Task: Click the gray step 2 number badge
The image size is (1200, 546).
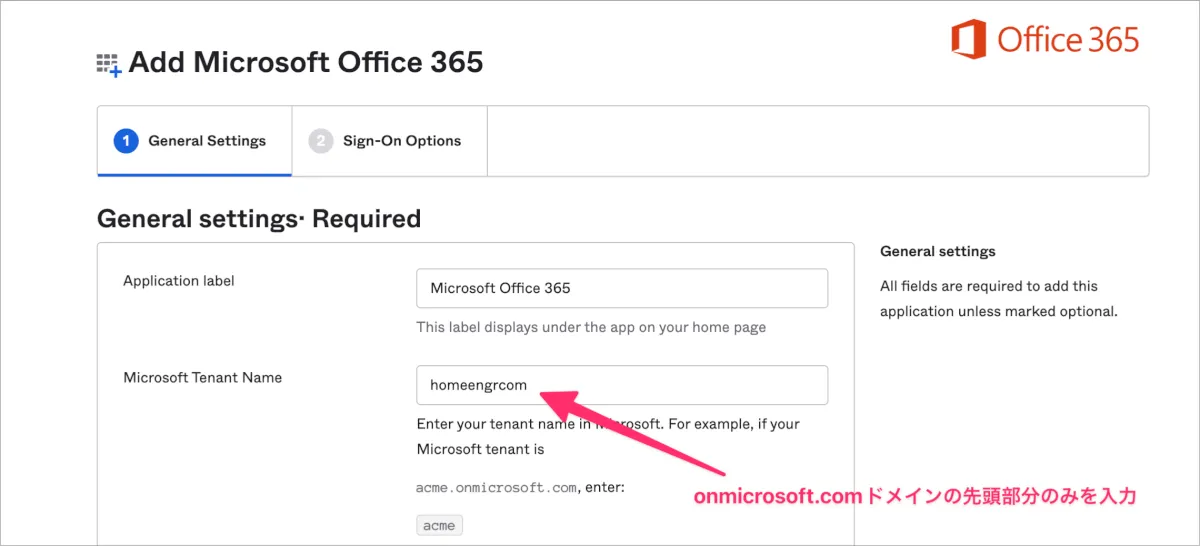Action: [320, 141]
